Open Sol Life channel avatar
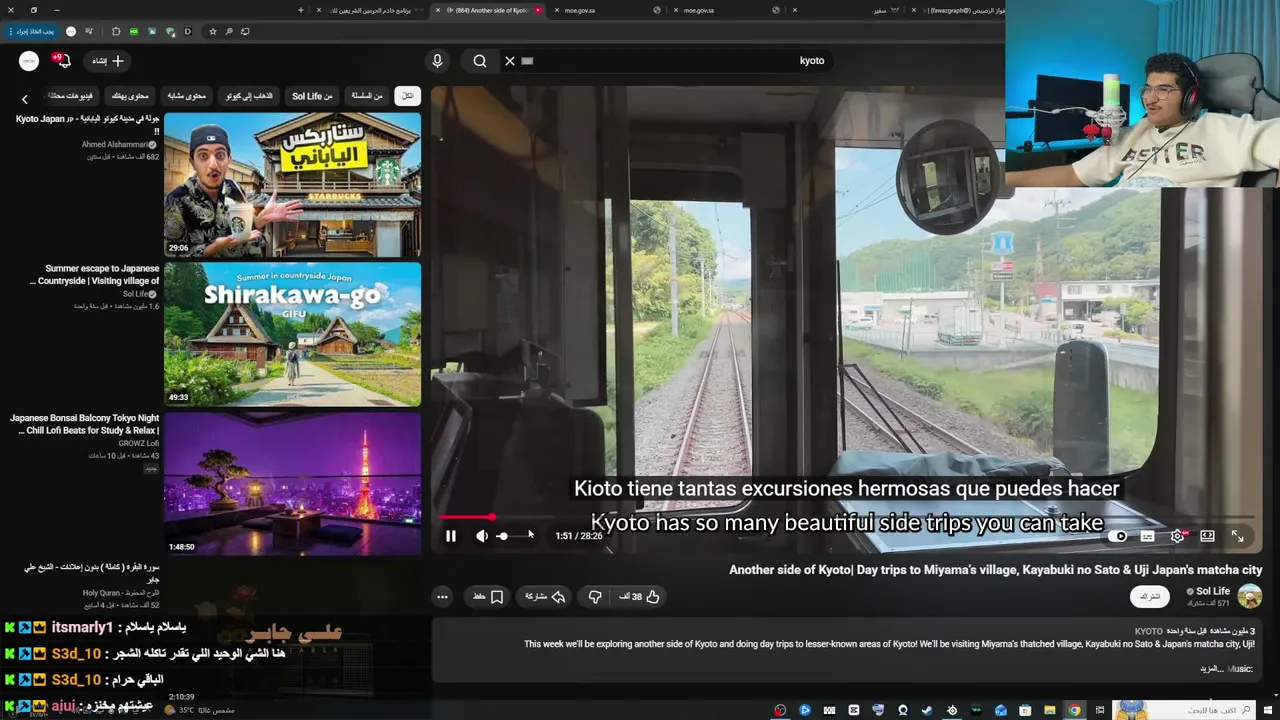Image resolution: width=1280 pixels, height=720 pixels. pyautogui.click(x=1250, y=597)
